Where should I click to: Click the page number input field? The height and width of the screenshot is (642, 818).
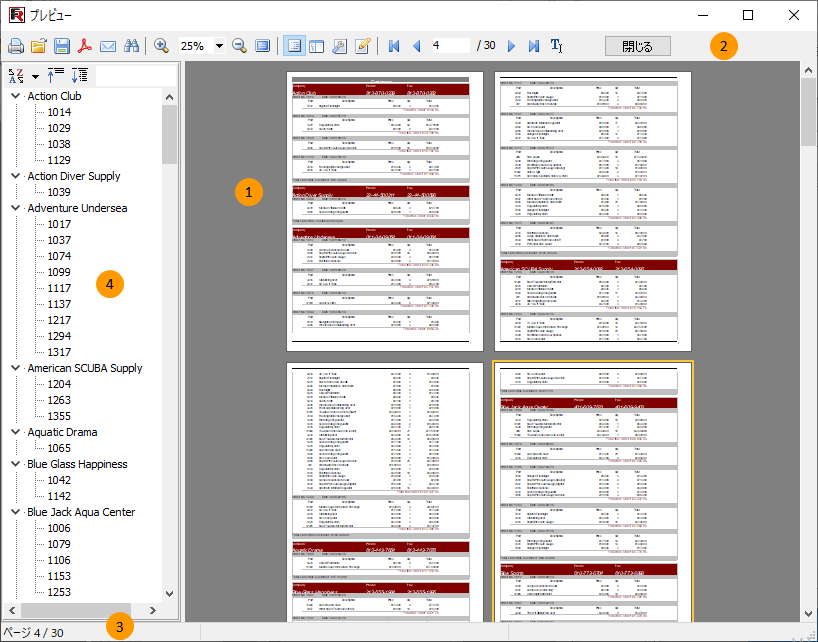(x=450, y=46)
